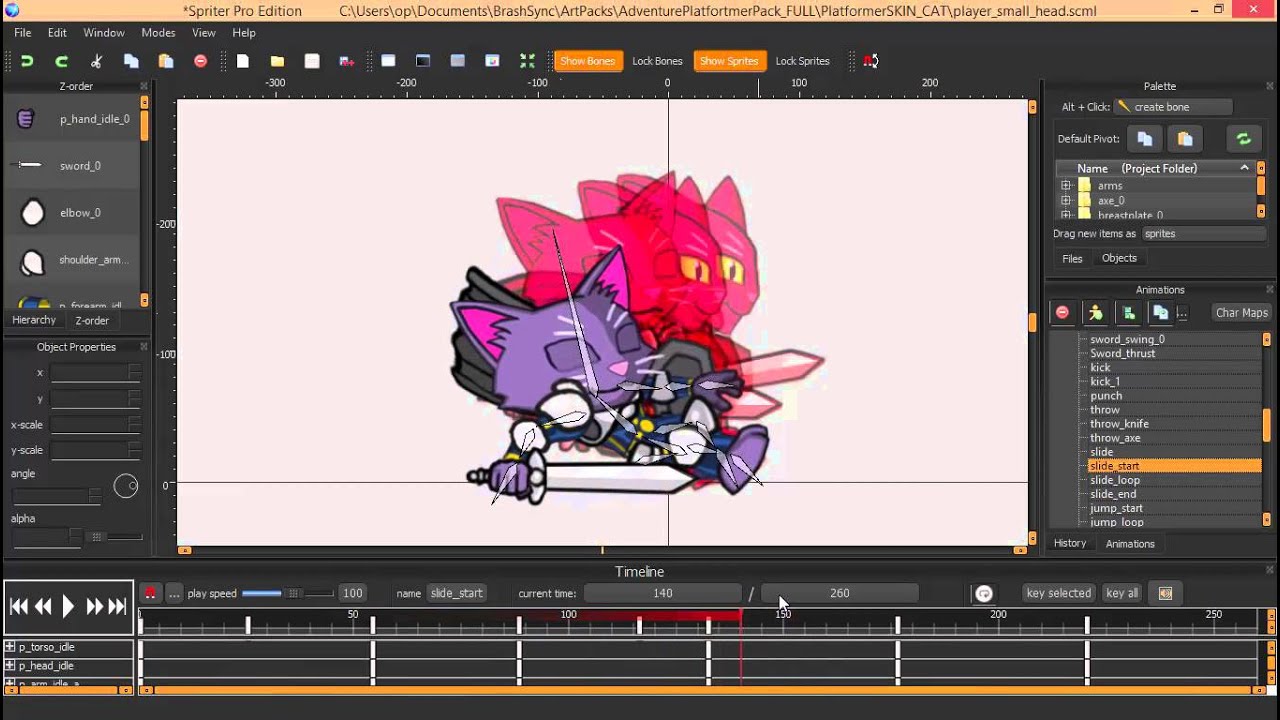Click the new animation figure icon
Image resolution: width=1280 pixels, height=720 pixels.
coord(1096,313)
